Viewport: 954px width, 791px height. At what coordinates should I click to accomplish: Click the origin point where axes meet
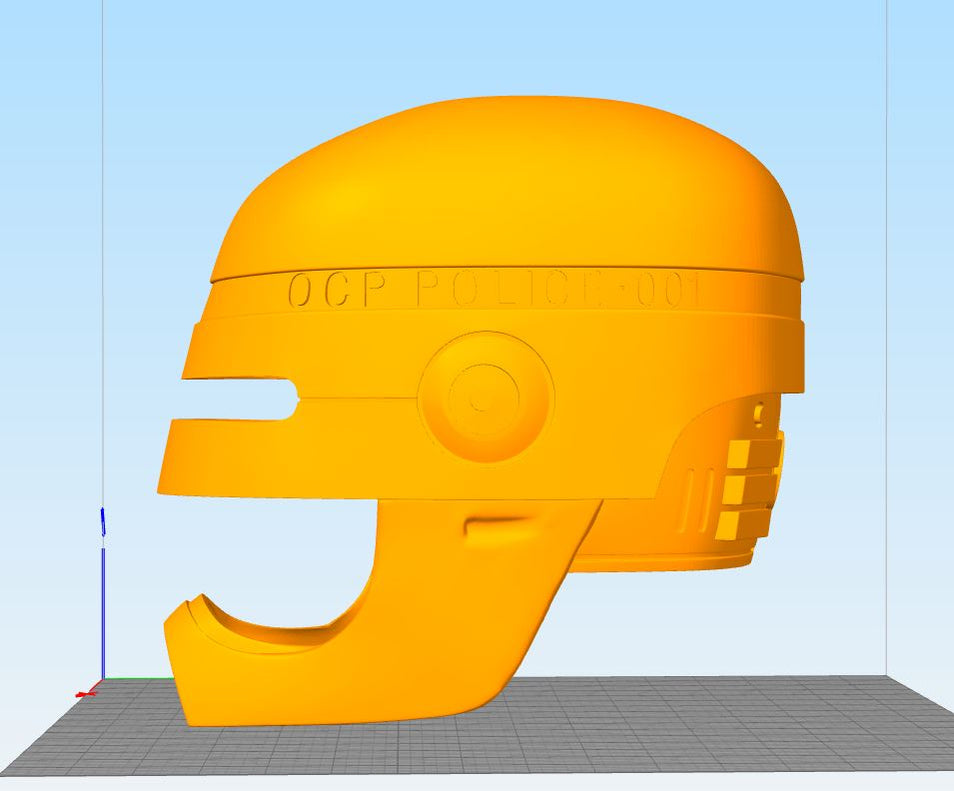[104, 679]
